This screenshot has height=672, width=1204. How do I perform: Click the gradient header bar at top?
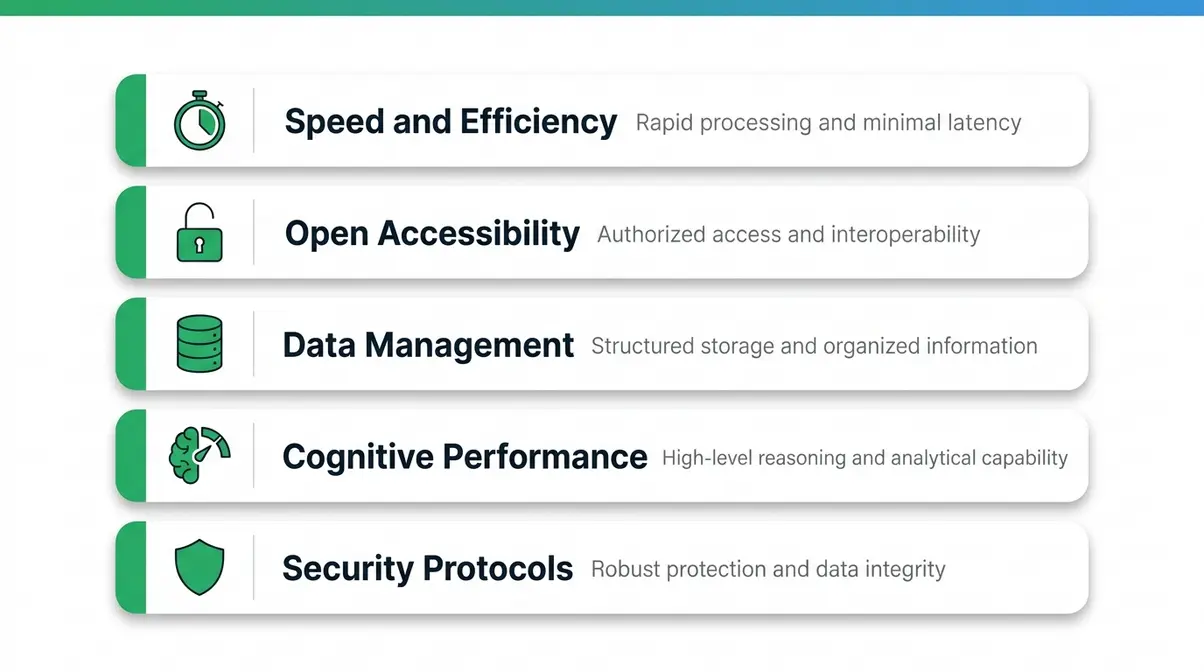coord(602,7)
